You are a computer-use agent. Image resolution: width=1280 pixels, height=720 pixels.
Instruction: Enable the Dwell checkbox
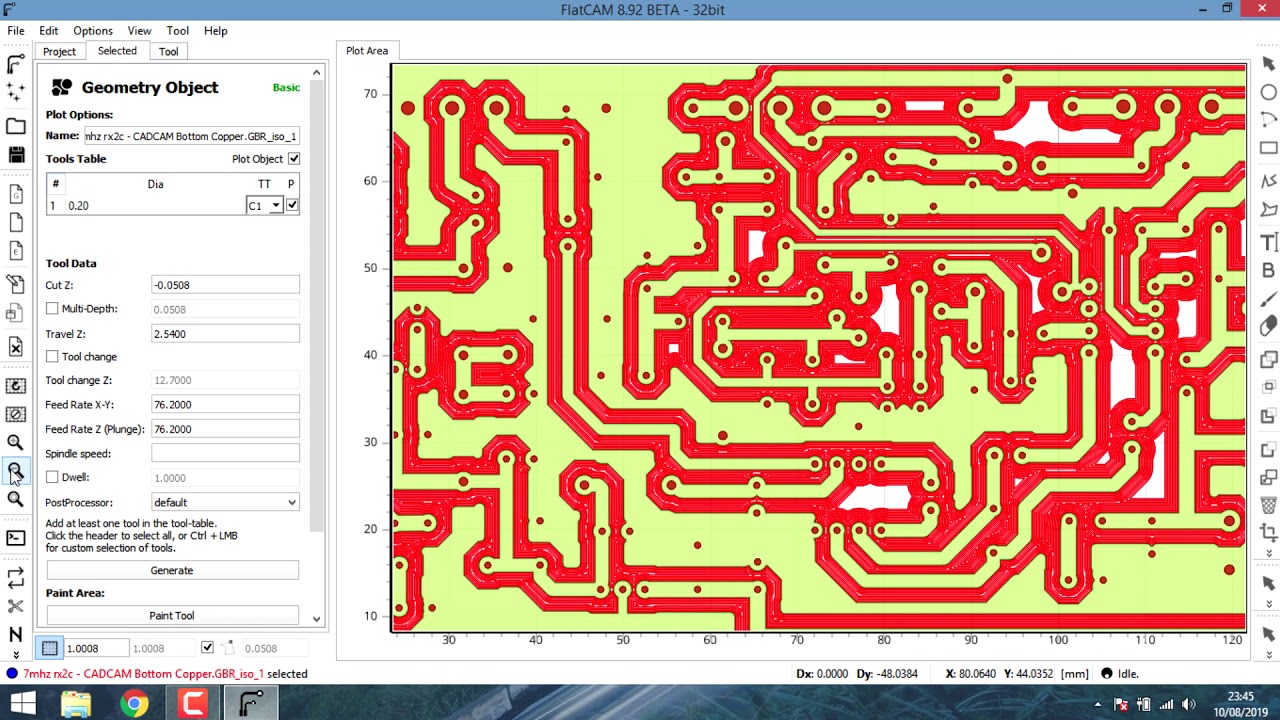click(x=52, y=478)
